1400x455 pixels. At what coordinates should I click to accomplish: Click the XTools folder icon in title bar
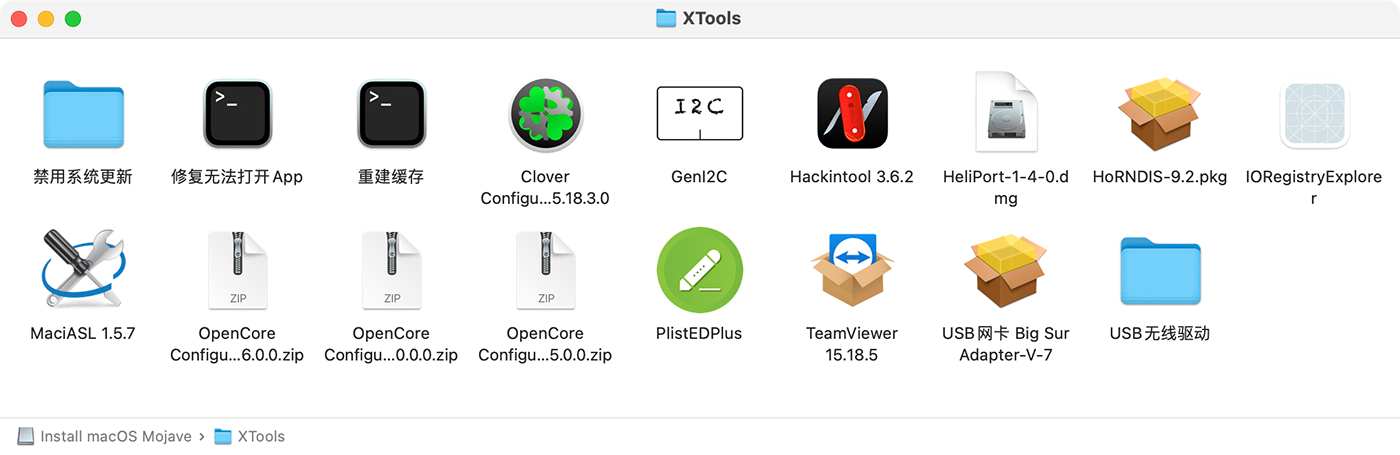666,18
